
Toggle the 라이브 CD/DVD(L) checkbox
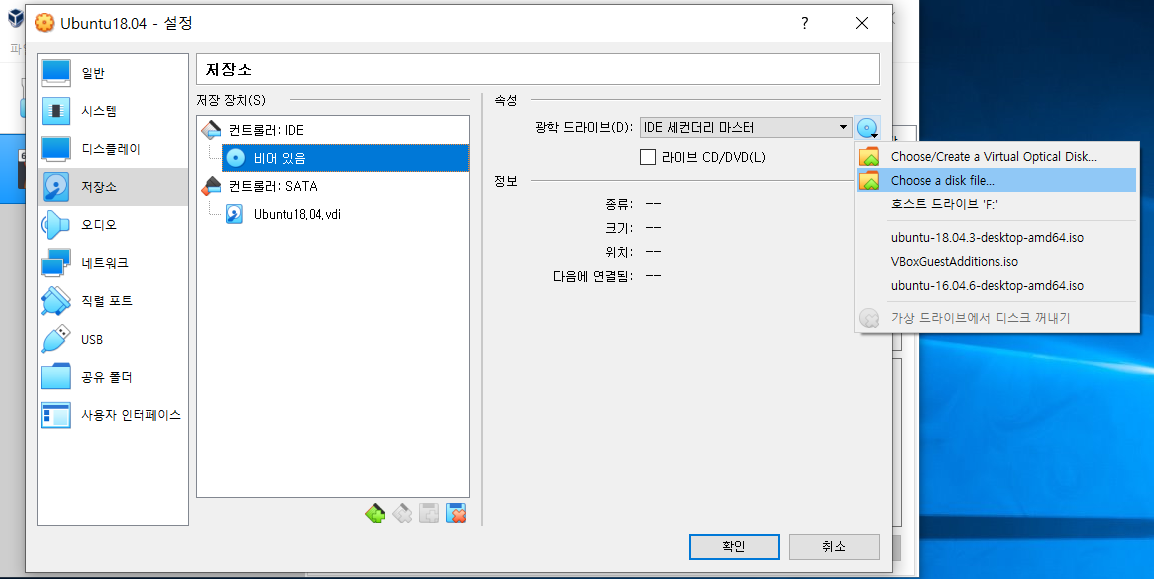pos(648,157)
